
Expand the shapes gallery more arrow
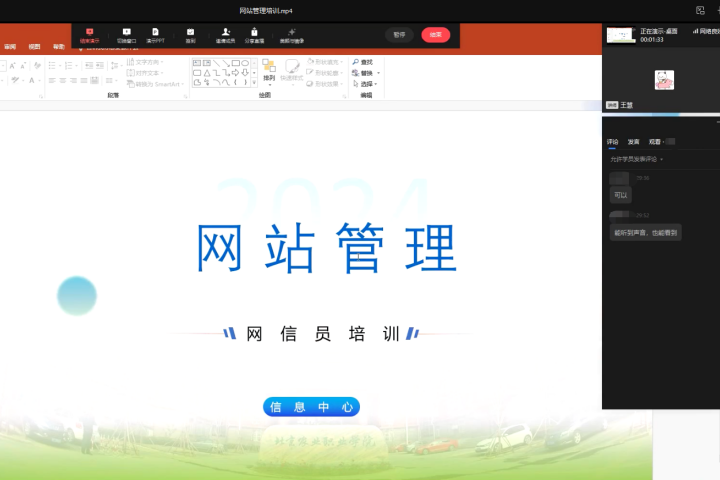tap(254, 84)
